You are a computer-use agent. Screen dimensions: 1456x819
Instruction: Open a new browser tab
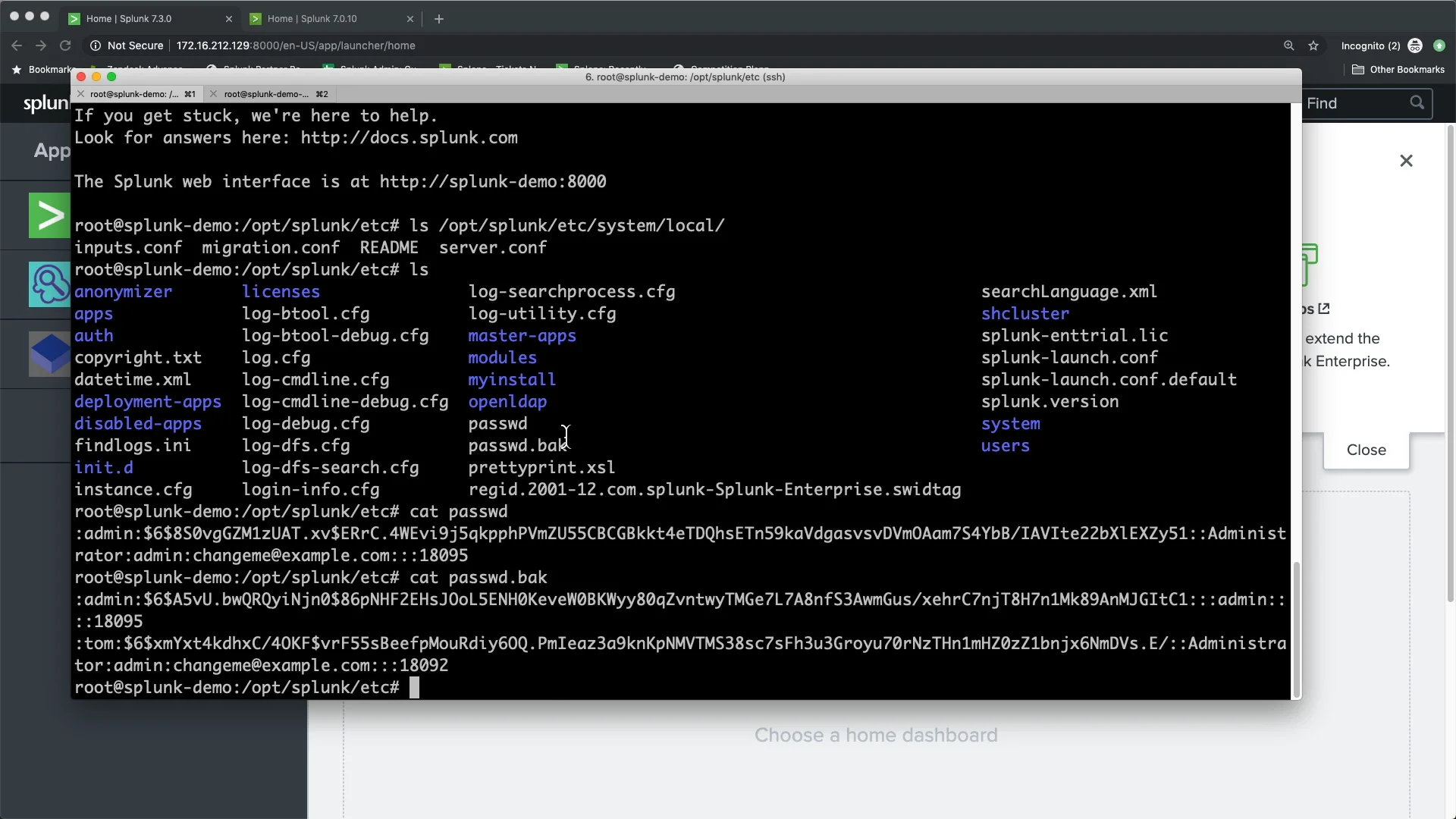coord(439,19)
